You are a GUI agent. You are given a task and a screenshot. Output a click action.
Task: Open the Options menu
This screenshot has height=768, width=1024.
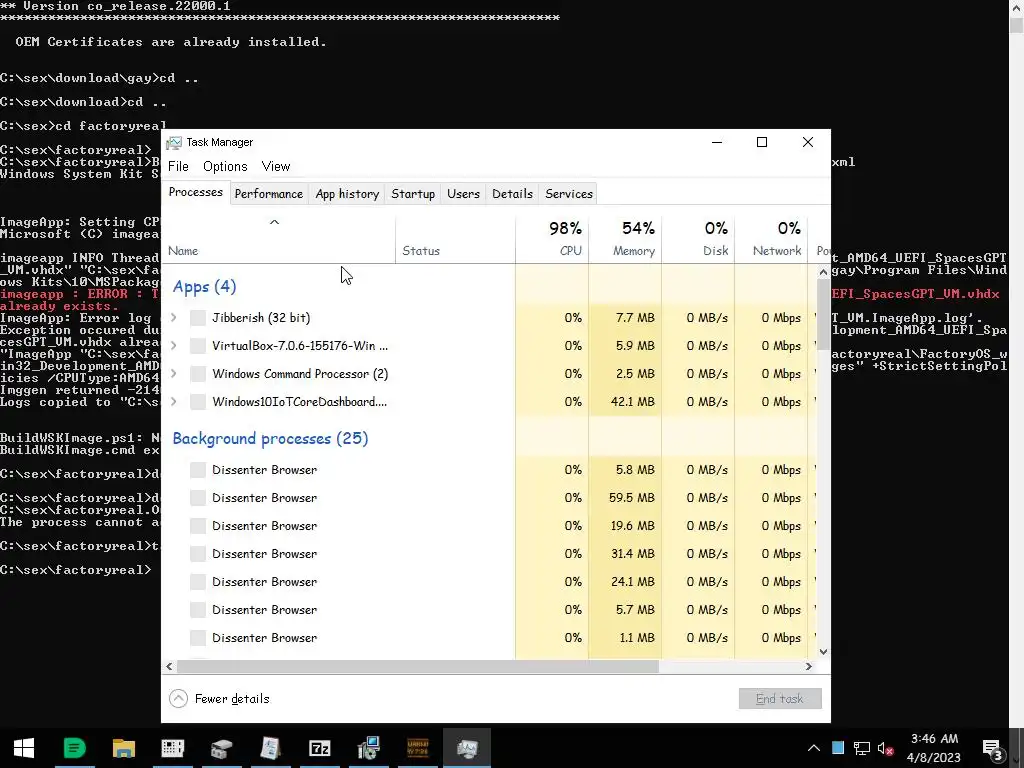[225, 167]
